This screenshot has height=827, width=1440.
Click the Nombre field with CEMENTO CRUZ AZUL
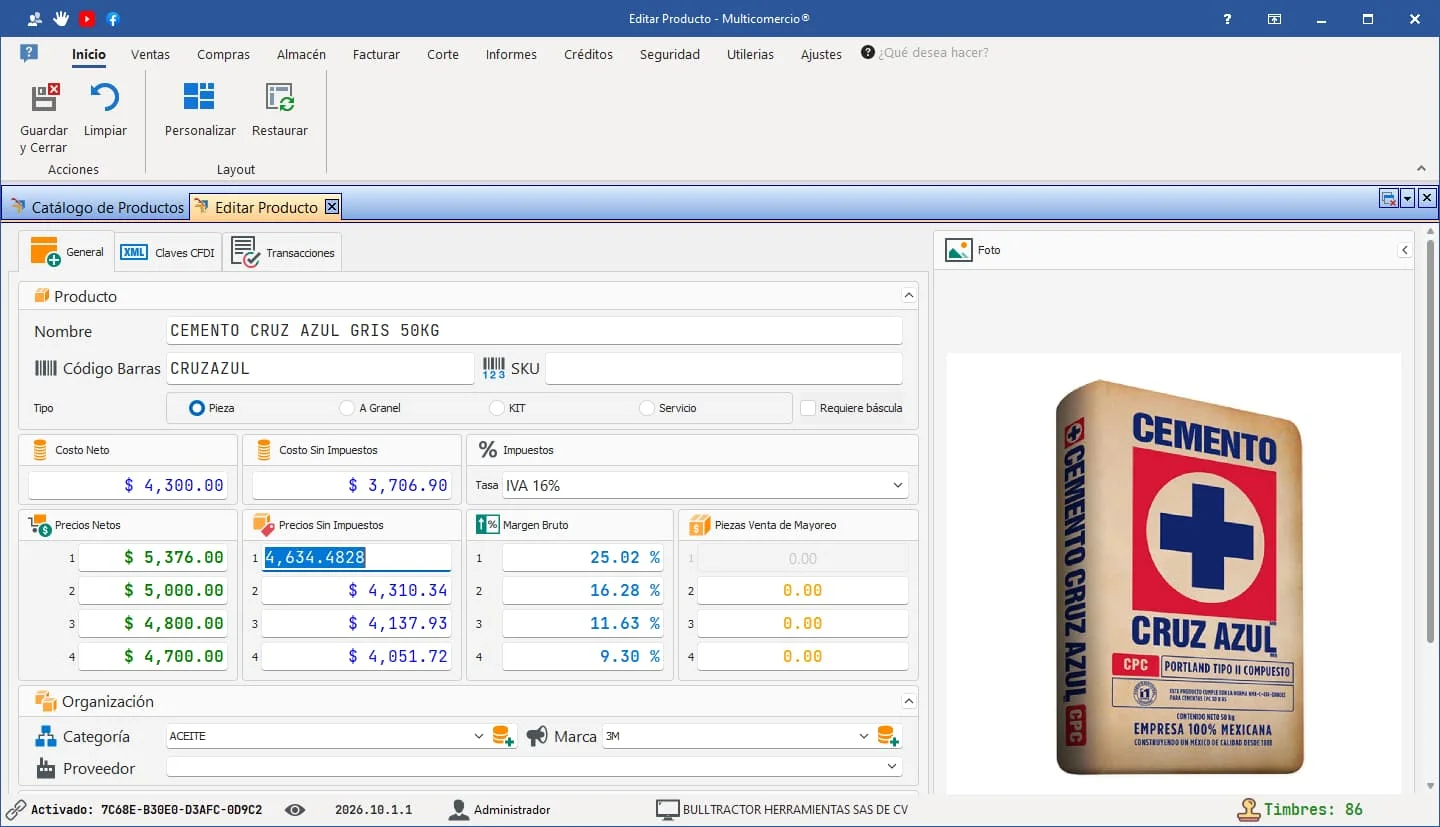[x=534, y=330]
